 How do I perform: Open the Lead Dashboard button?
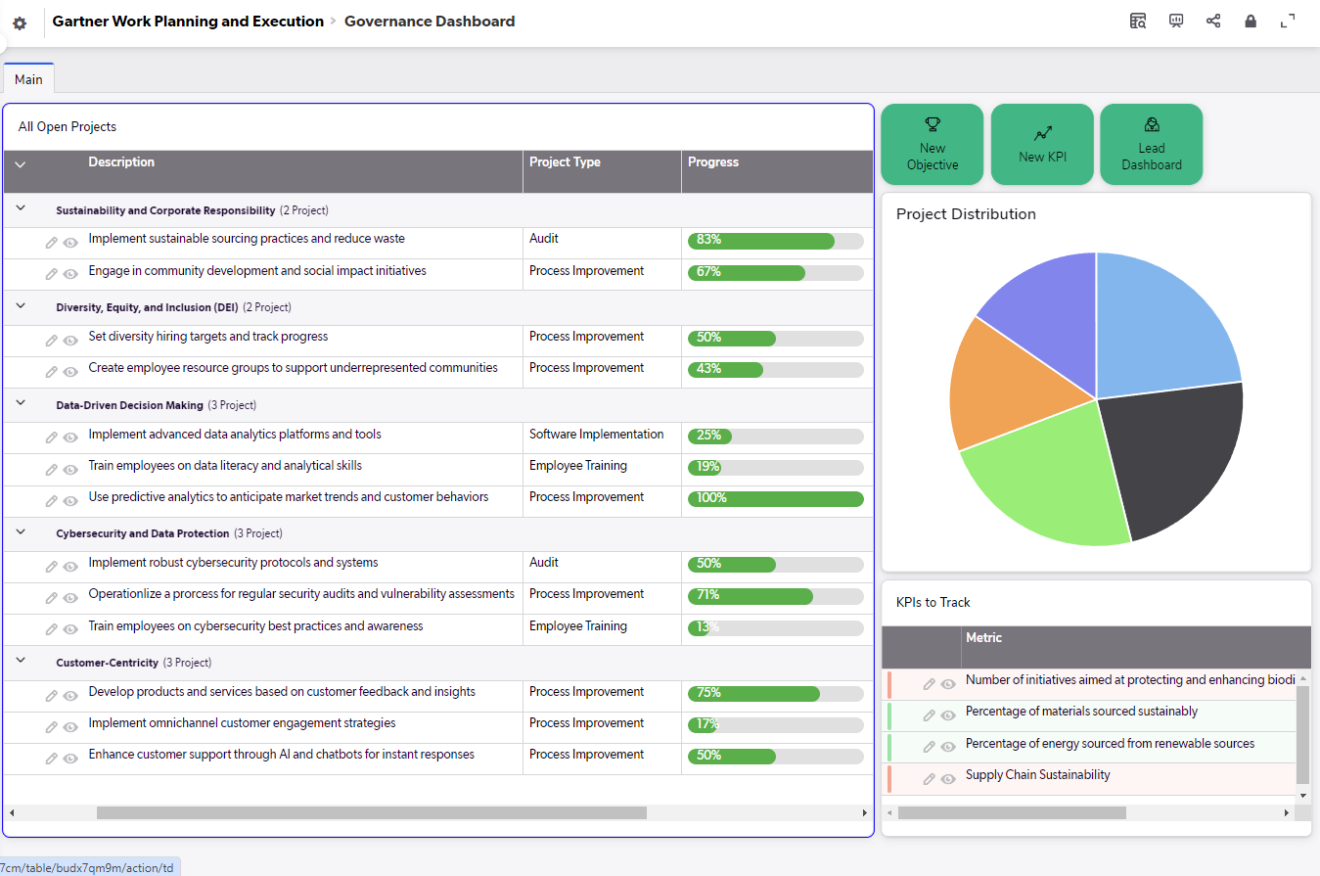(1151, 145)
